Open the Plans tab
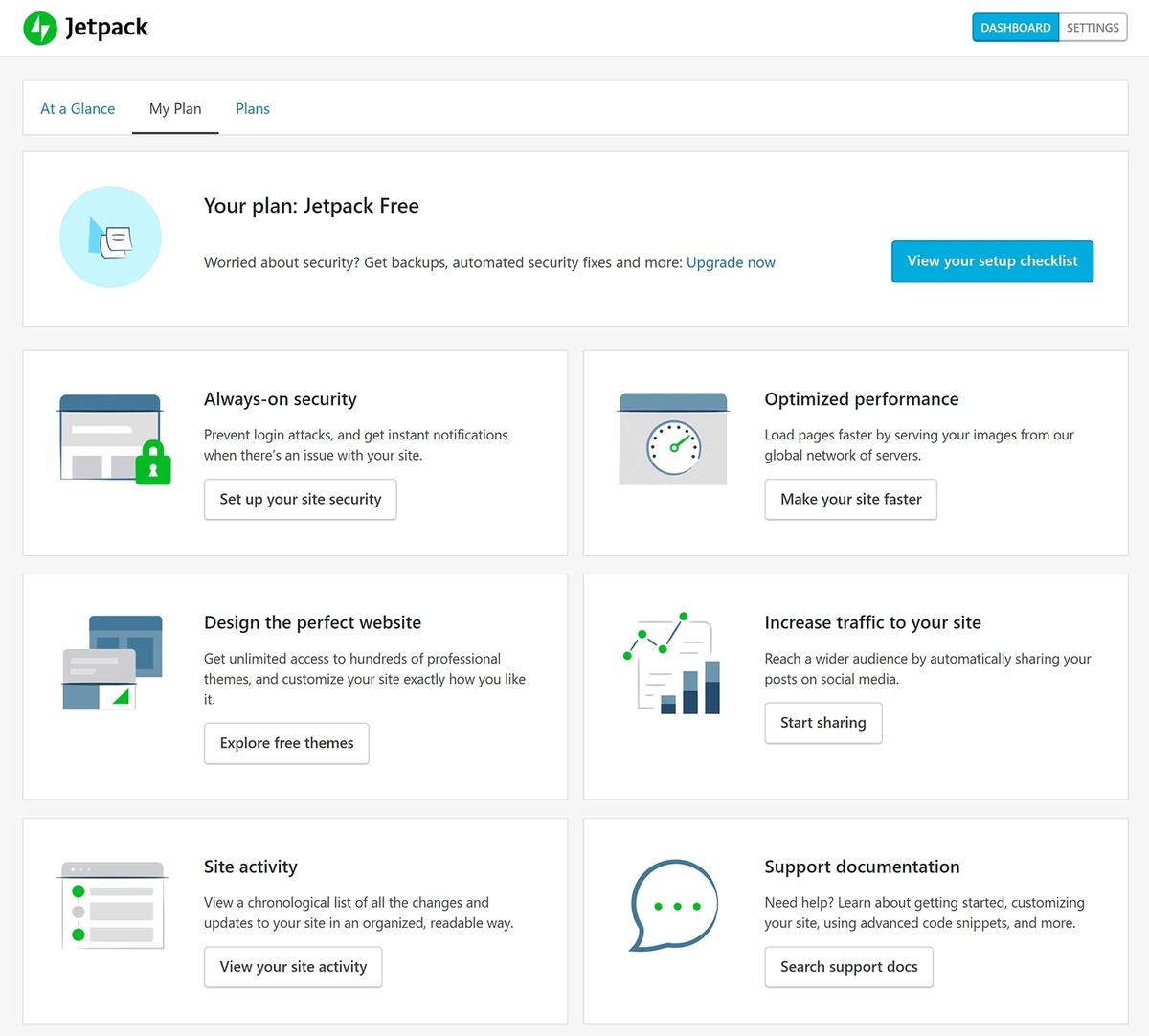The height and width of the screenshot is (1036, 1149). click(x=252, y=108)
